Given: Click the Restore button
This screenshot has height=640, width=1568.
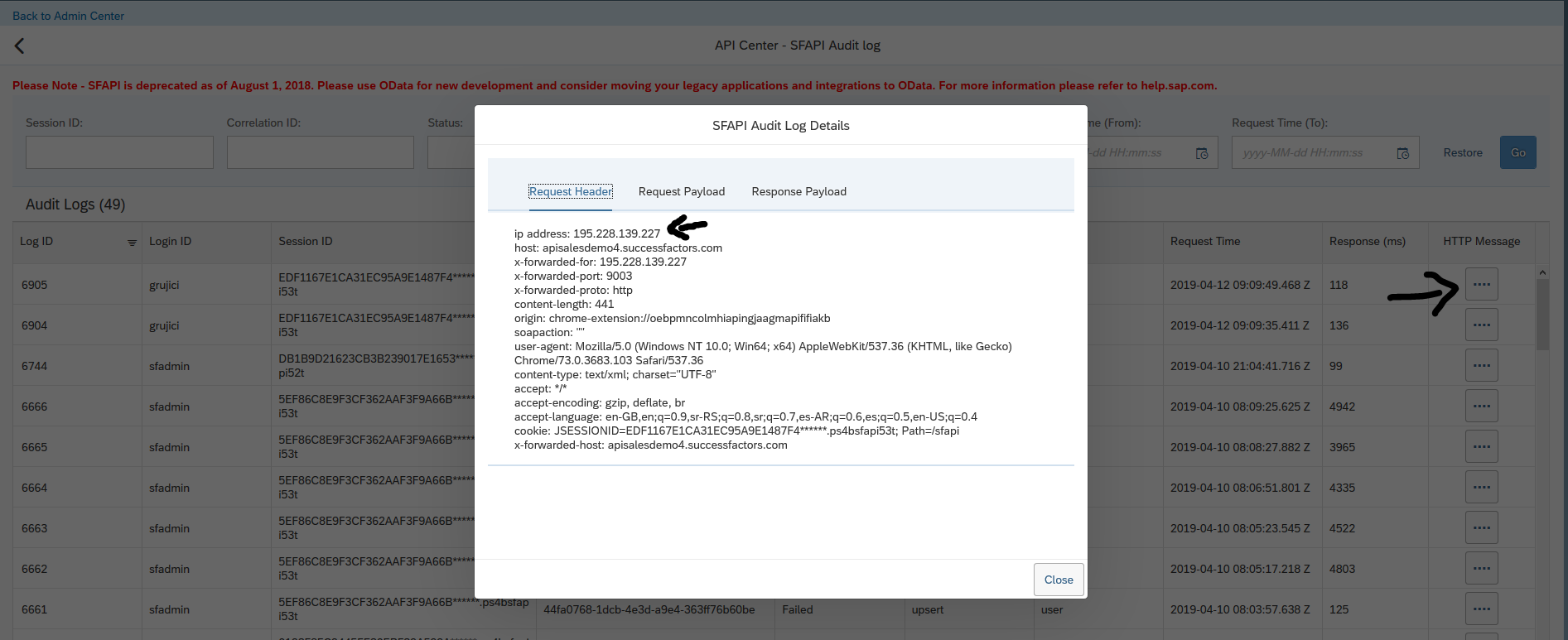Looking at the screenshot, I should (x=1463, y=152).
